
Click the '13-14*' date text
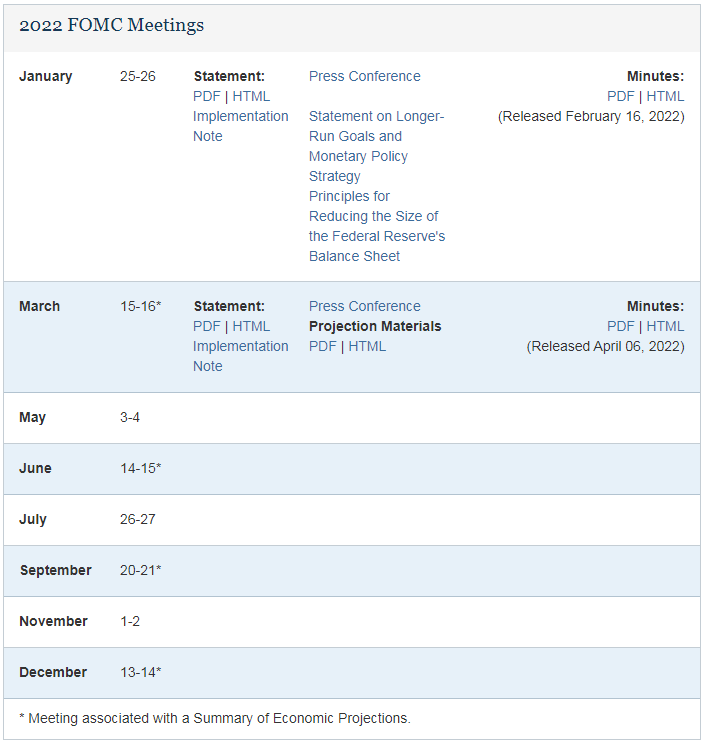pyautogui.click(x=141, y=672)
